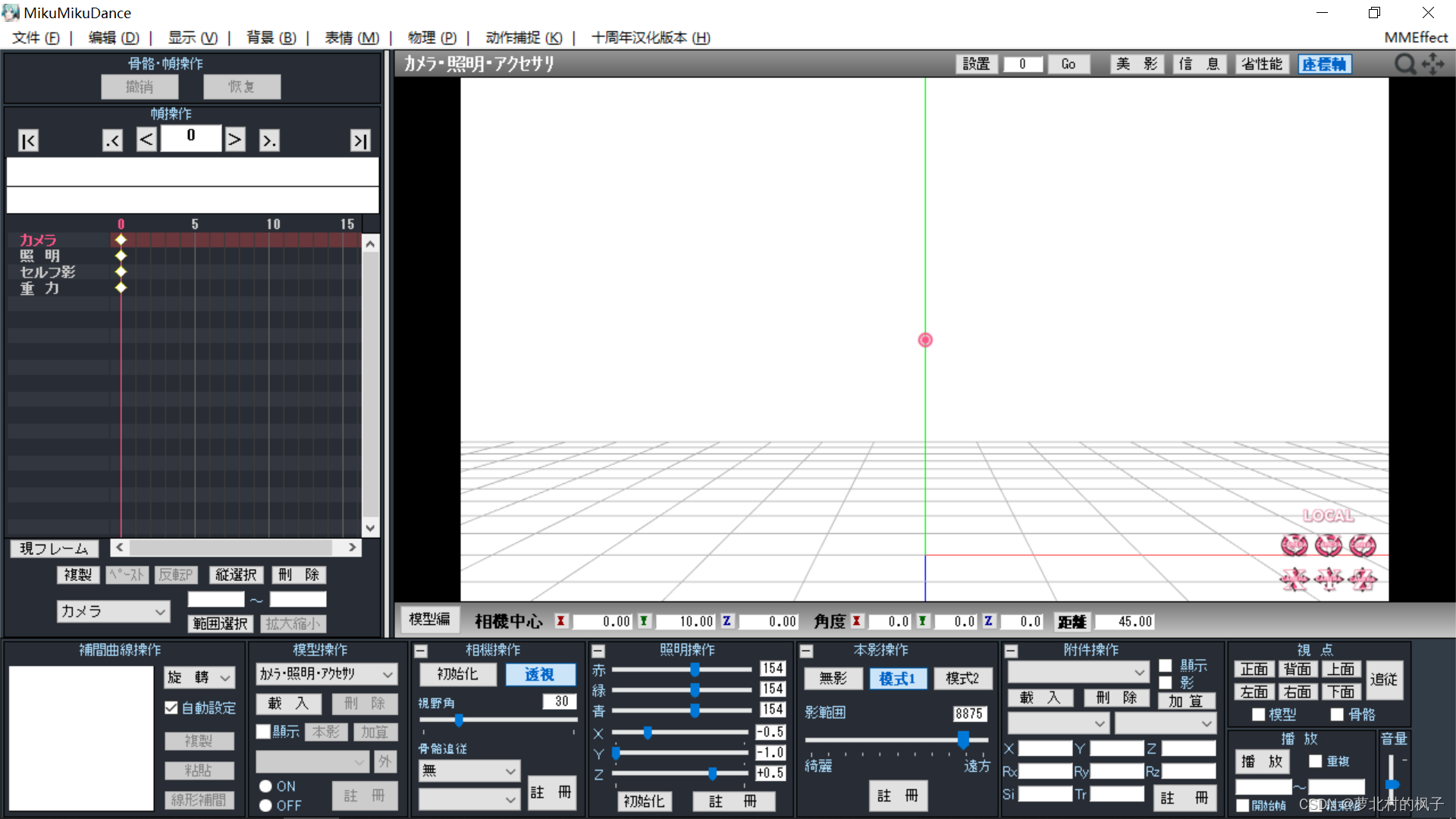Enable the 模型 checkbox under 視点

tap(1259, 714)
